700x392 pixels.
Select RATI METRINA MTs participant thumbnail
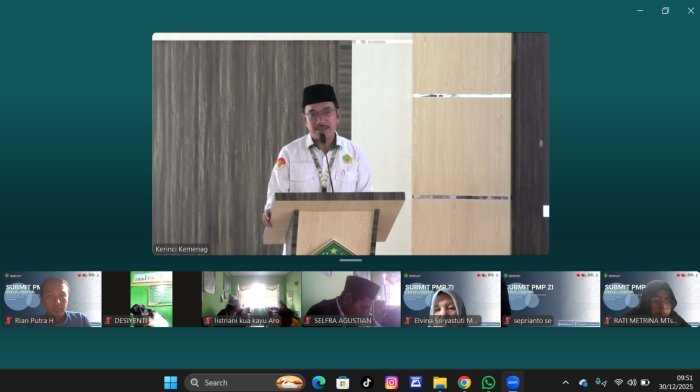click(x=650, y=299)
